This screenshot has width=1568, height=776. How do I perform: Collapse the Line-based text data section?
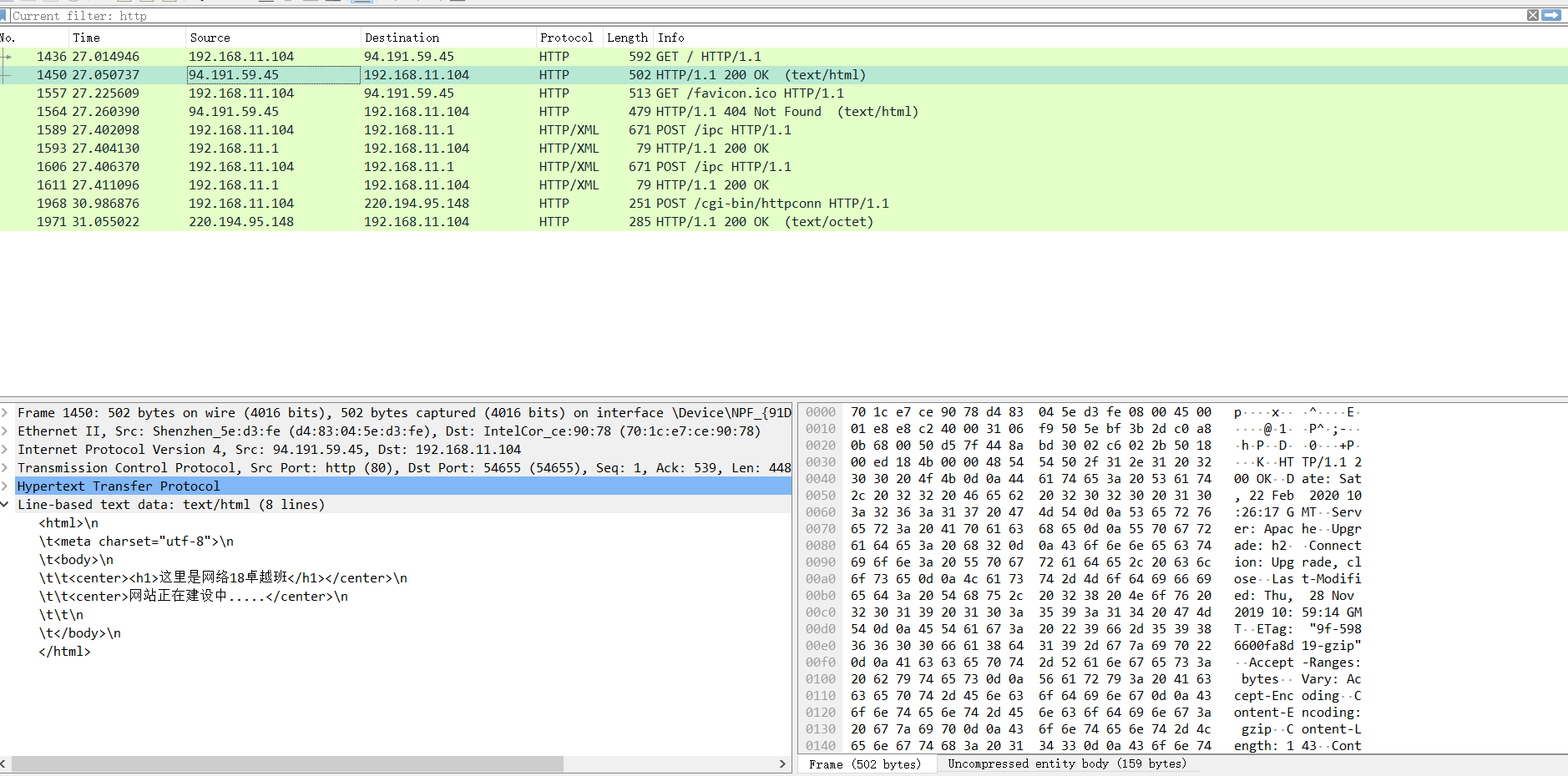(5, 504)
